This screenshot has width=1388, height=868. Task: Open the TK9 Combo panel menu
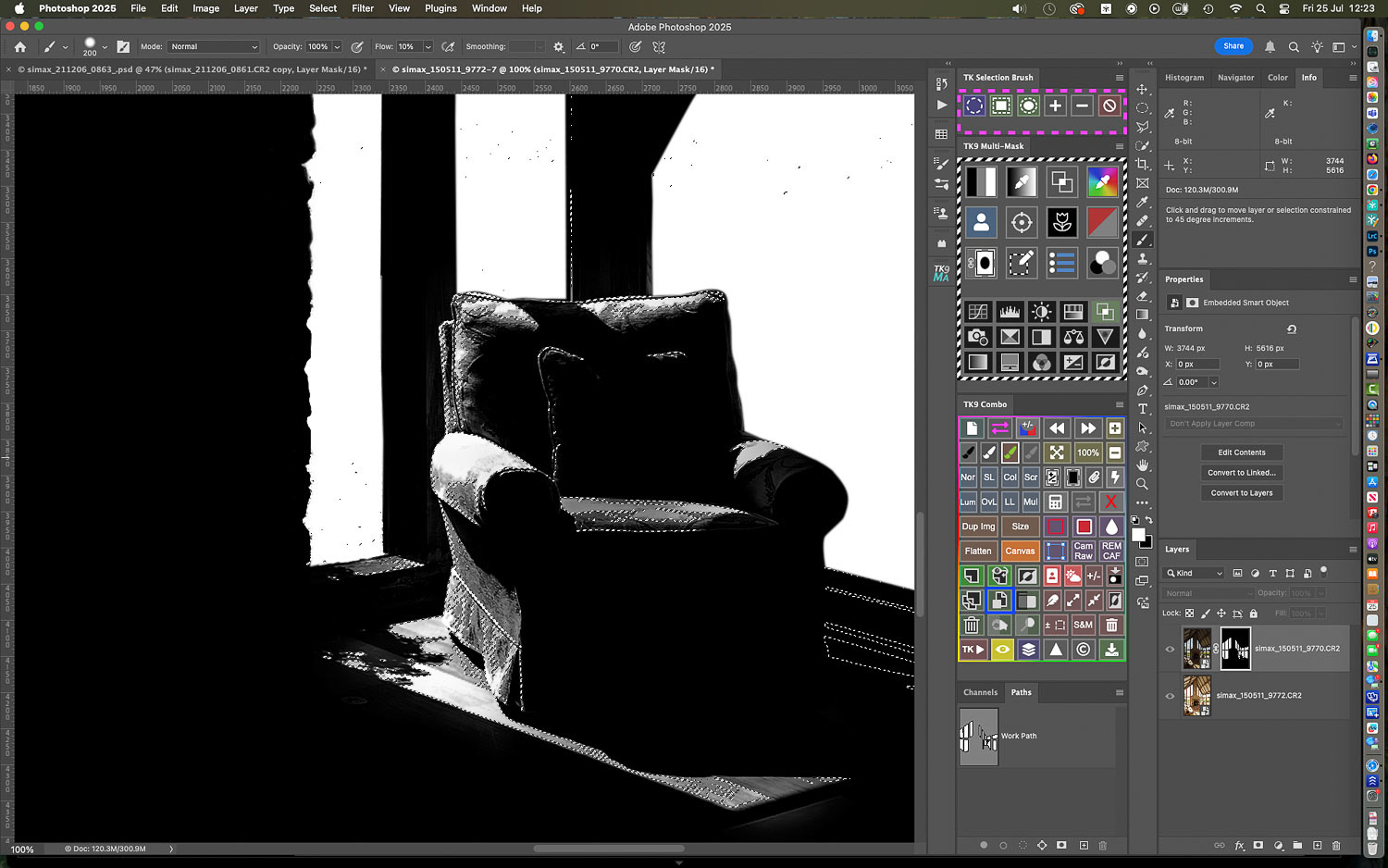coord(1119,404)
